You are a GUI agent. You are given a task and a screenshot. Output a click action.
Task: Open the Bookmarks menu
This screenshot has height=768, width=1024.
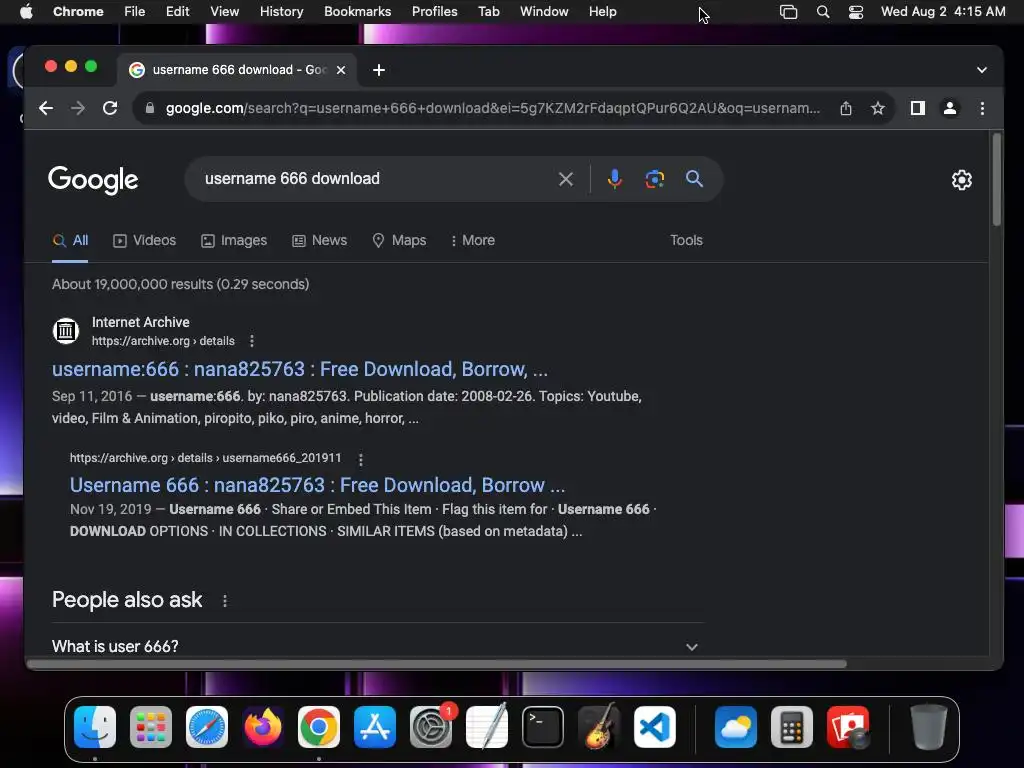coord(357,12)
